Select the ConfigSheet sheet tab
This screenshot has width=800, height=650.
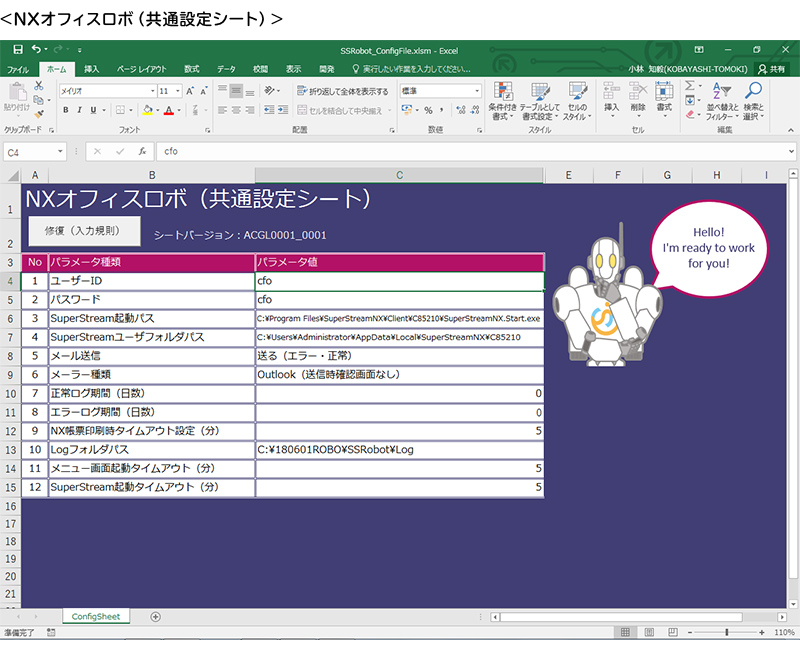pos(96,617)
